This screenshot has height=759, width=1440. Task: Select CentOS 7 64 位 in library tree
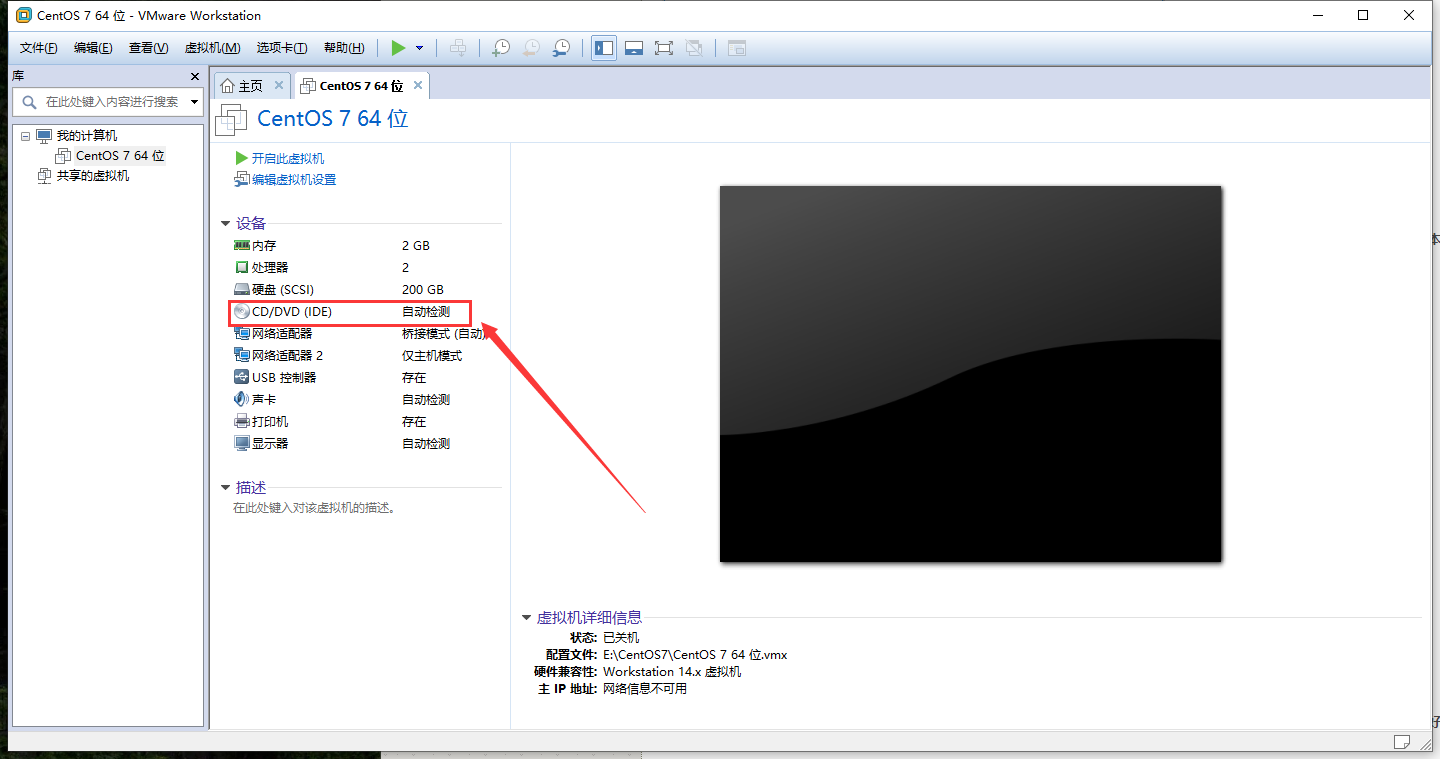pos(119,155)
